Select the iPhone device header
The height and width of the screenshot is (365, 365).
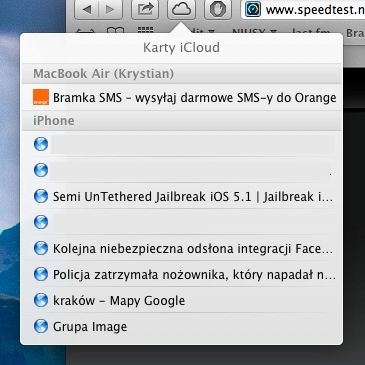click(182, 121)
